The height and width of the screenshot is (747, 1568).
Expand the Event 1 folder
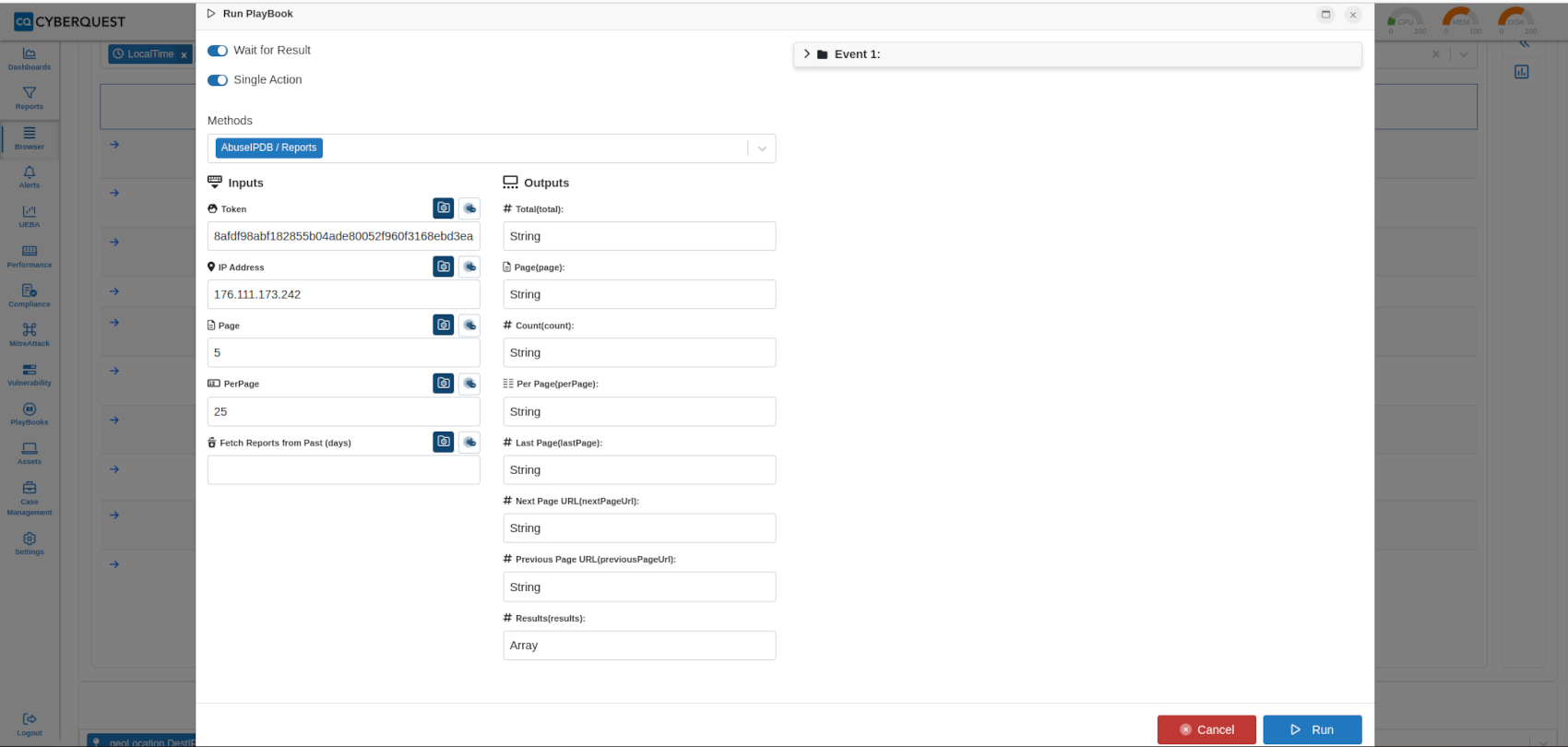pyautogui.click(x=807, y=54)
